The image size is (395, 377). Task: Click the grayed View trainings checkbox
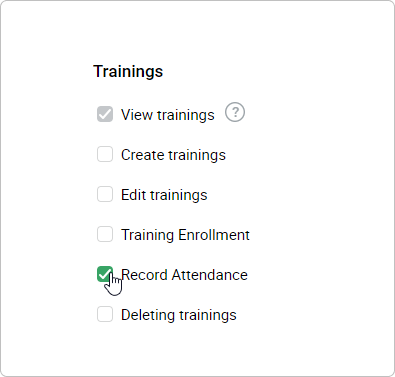(105, 114)
